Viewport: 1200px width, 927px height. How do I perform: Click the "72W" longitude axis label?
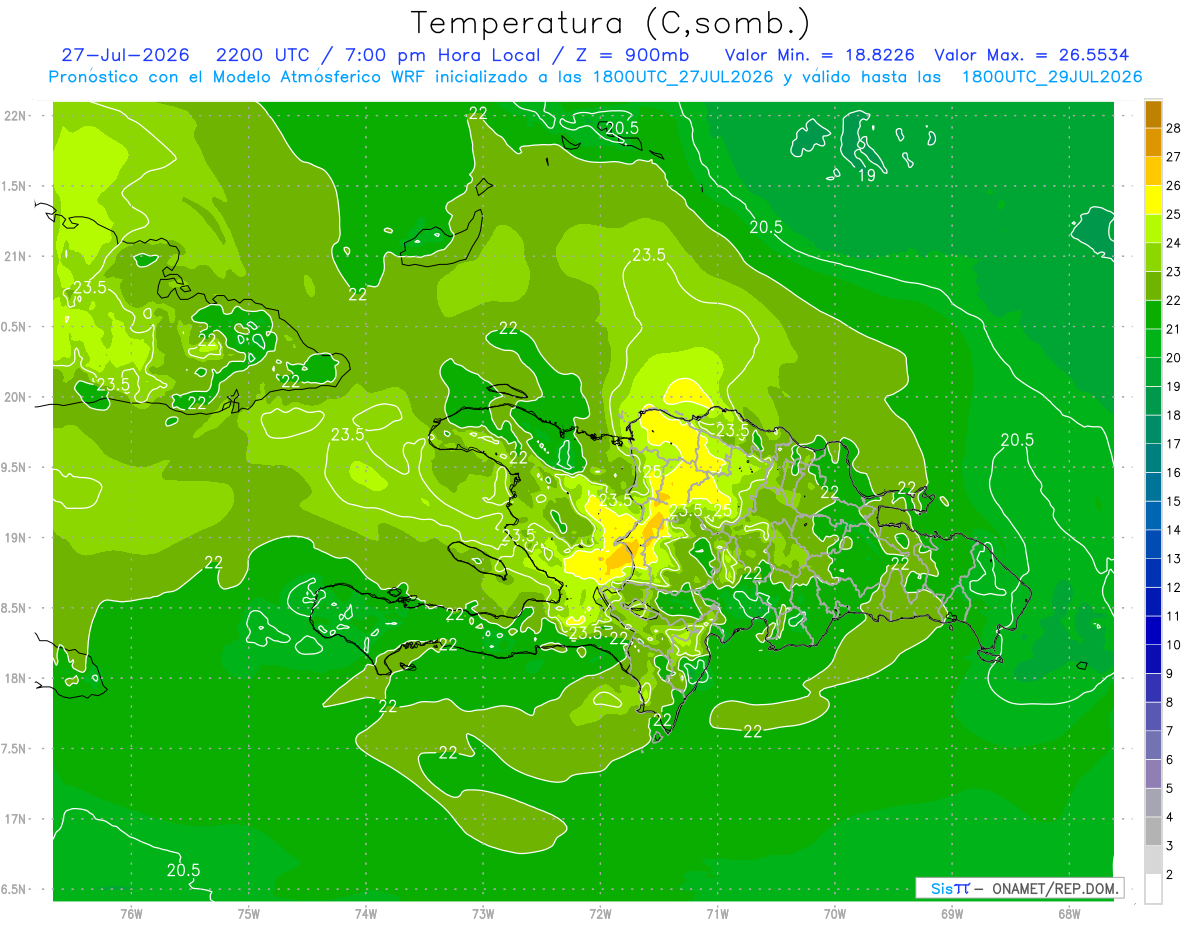click(600, 913)
